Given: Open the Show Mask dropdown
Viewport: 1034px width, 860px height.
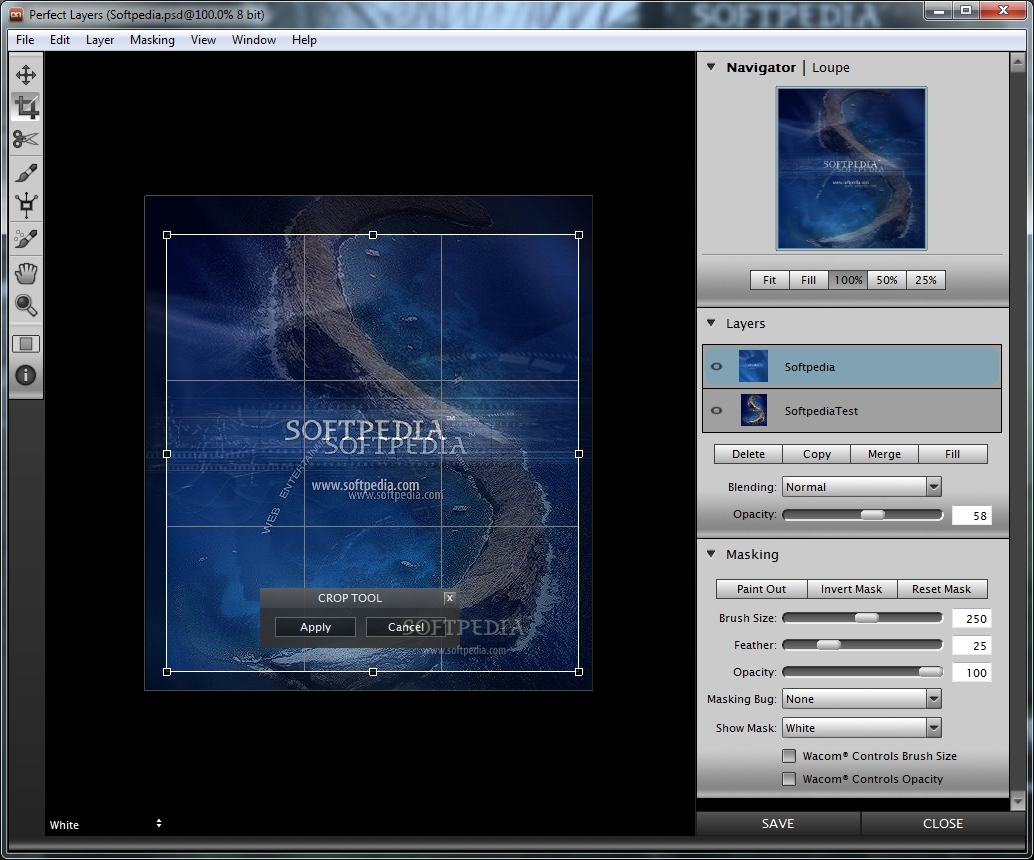Looking at the screenshot, I should [x=862, y=727].
